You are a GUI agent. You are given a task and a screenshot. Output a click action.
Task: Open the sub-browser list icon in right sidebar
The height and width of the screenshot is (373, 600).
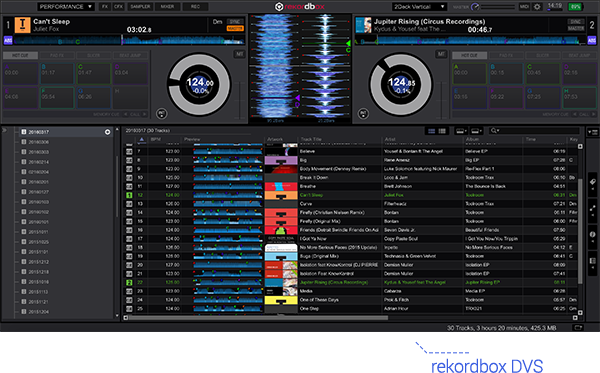[x=592, y=261]
